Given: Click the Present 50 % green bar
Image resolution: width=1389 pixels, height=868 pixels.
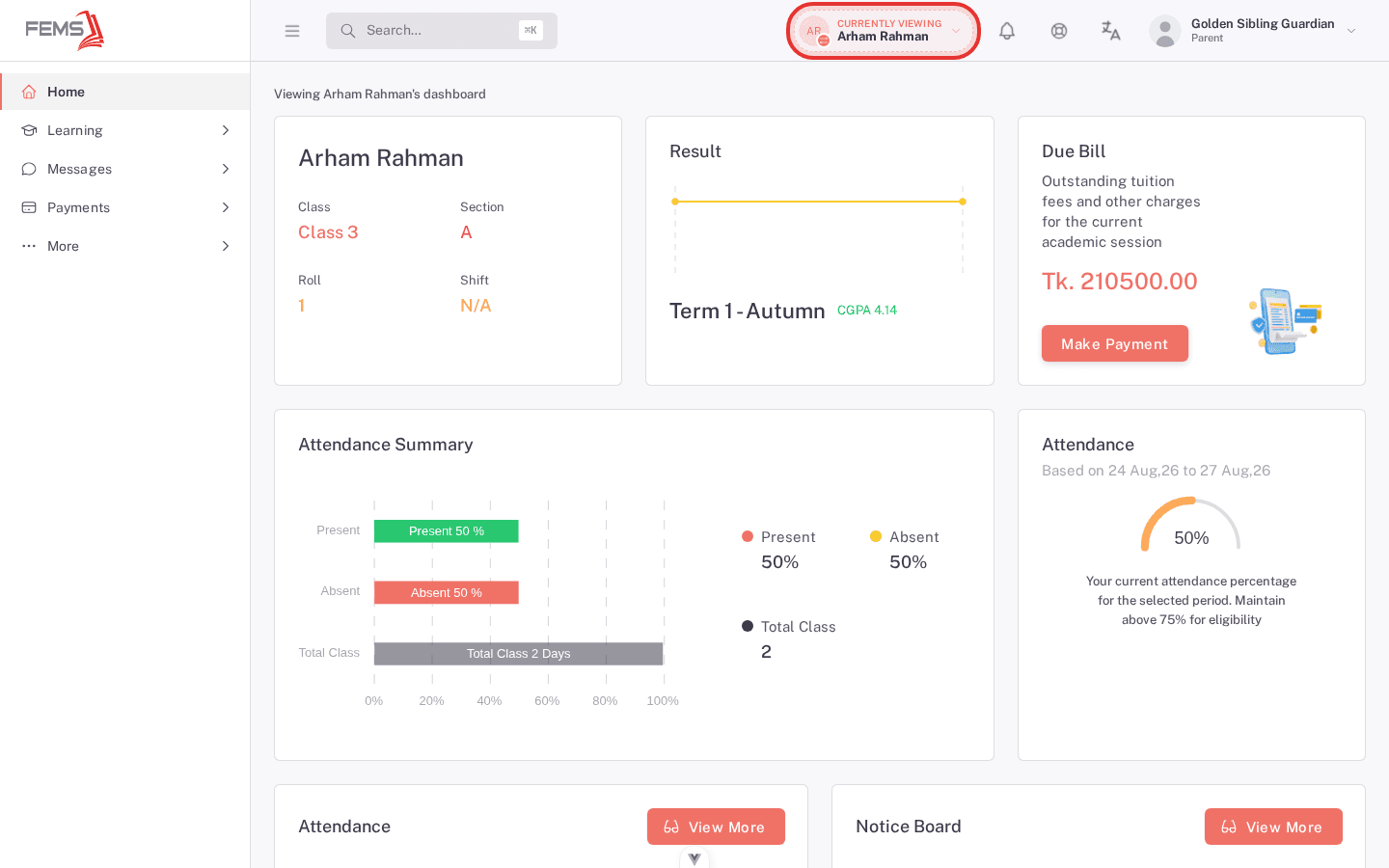Looking at the screenshot, I should tap(447, 531).
